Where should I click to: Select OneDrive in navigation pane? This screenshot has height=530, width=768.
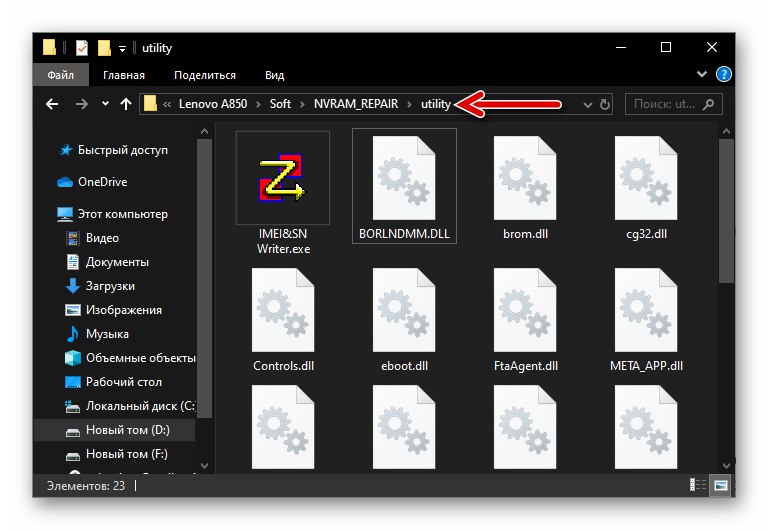click(102, 182)
